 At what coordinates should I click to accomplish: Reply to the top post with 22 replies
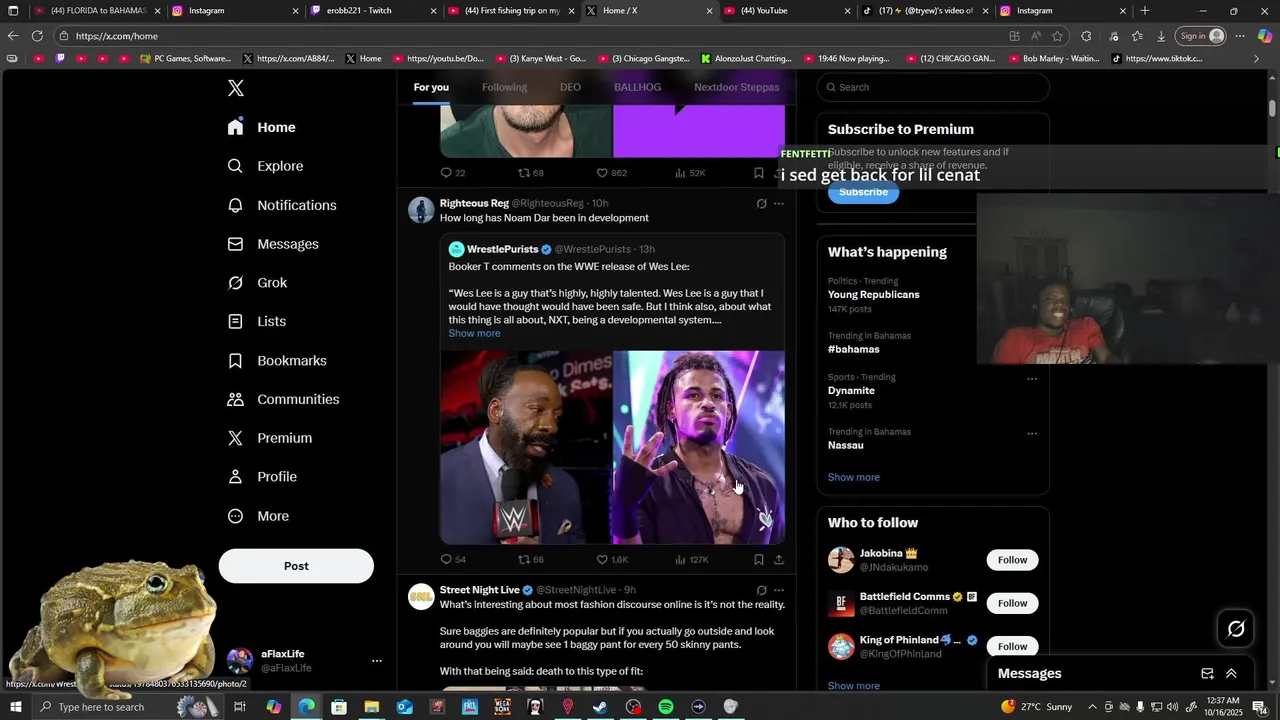click(453, 173)
